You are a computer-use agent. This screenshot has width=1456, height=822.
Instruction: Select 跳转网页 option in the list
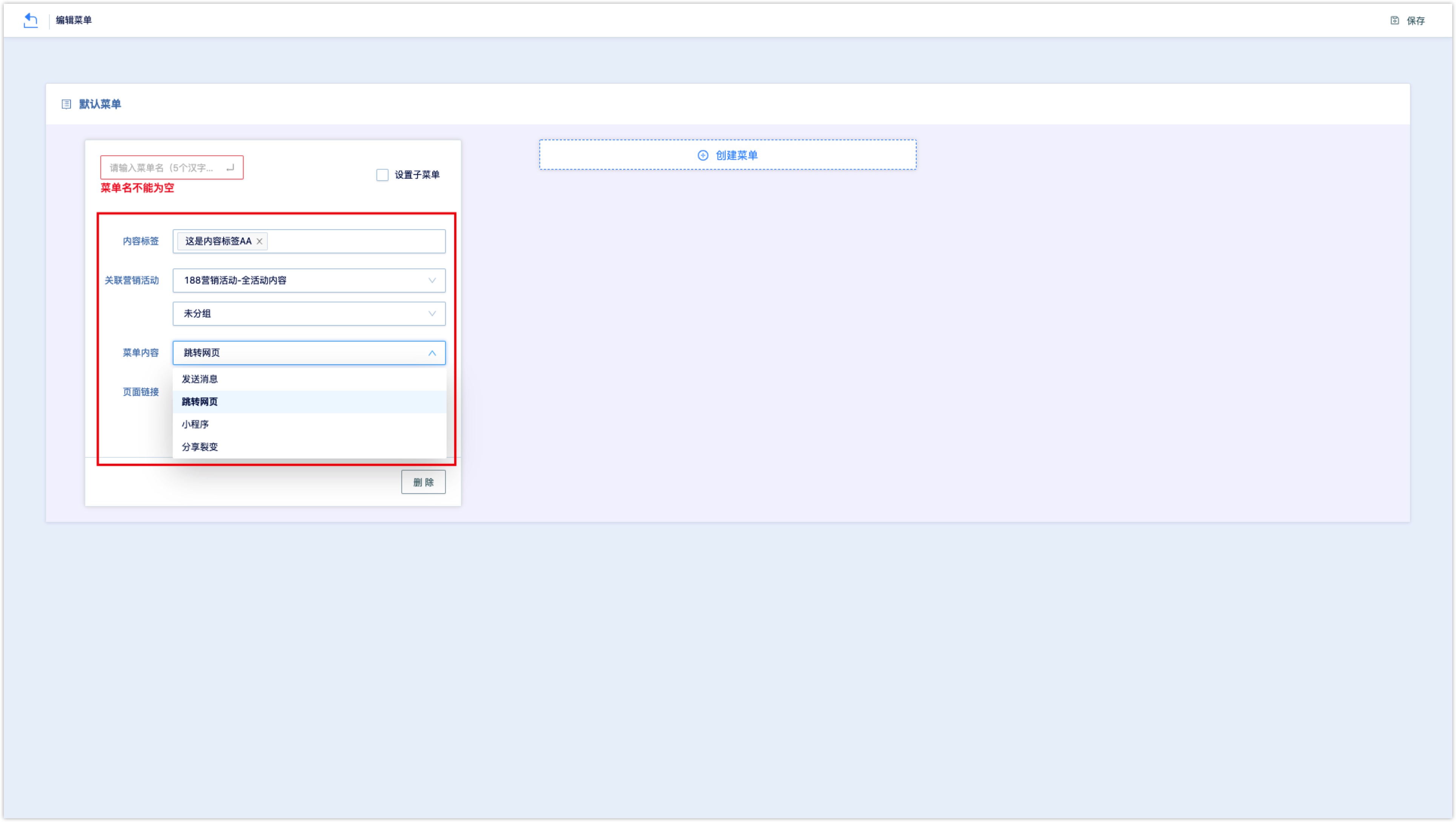pos(309,402)
